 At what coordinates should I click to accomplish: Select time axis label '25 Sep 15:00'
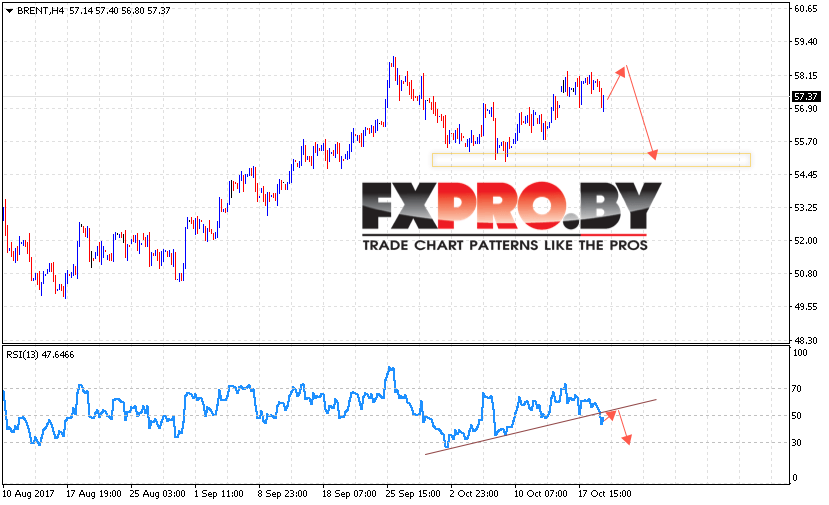pyautogui.click(x=413, y=494)
